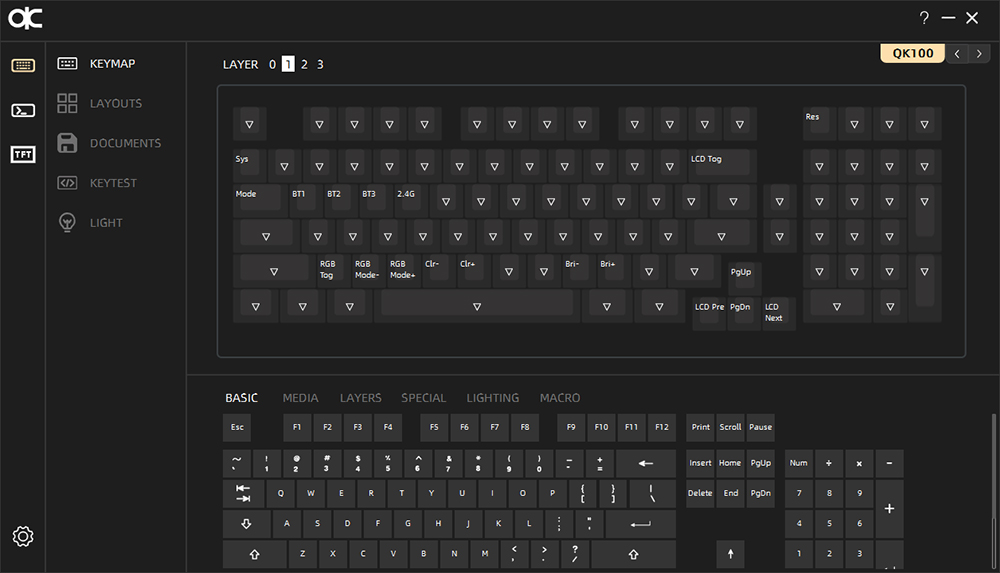
Task: Open the BASIC keycode tab
Action: click(x=241, y=398)
